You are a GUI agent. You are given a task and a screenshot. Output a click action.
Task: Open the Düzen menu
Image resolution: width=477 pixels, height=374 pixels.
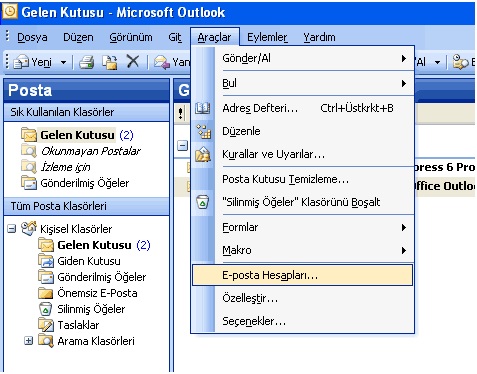click(78, 37)
